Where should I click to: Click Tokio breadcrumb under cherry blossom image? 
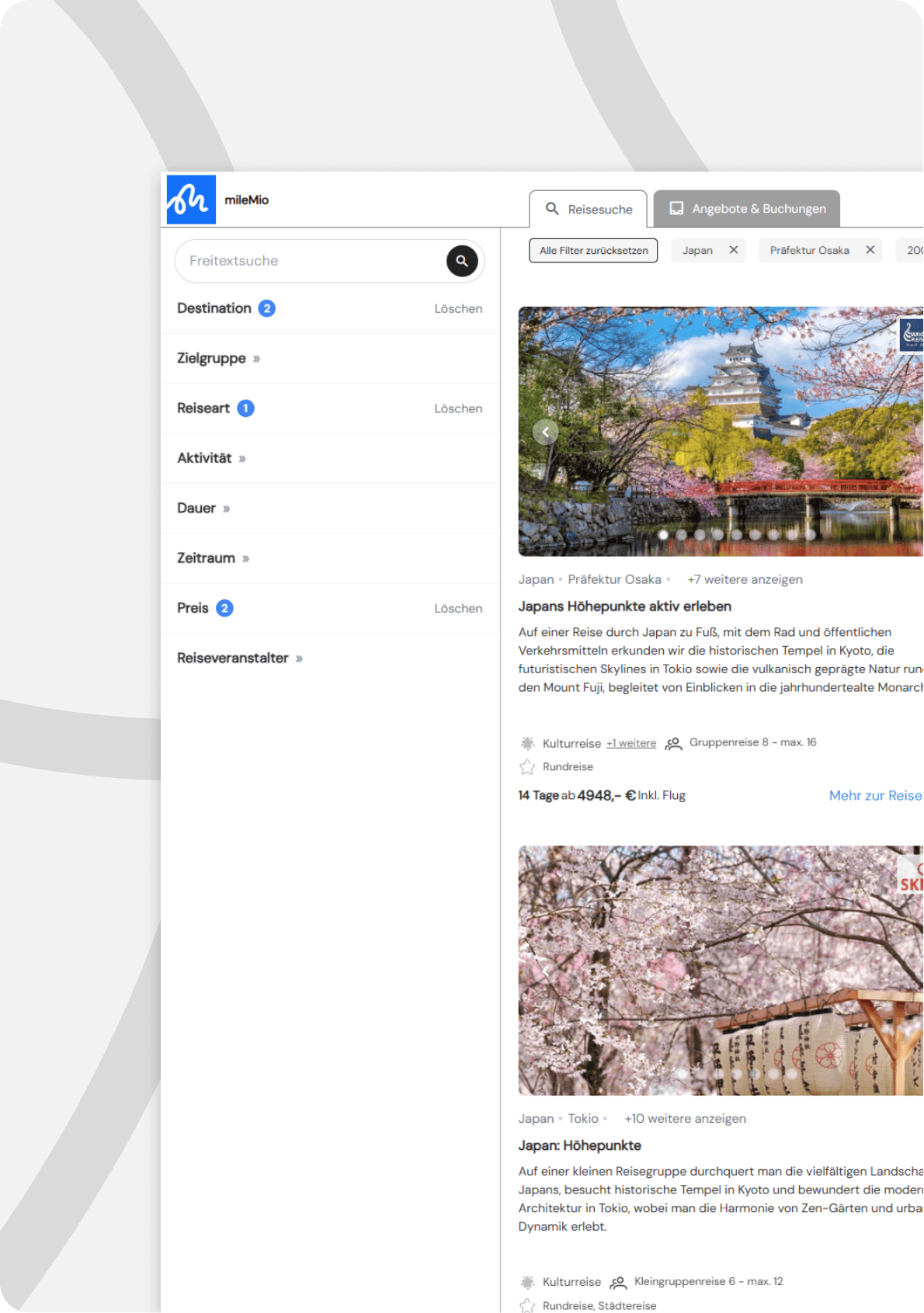pos(583,1119)
